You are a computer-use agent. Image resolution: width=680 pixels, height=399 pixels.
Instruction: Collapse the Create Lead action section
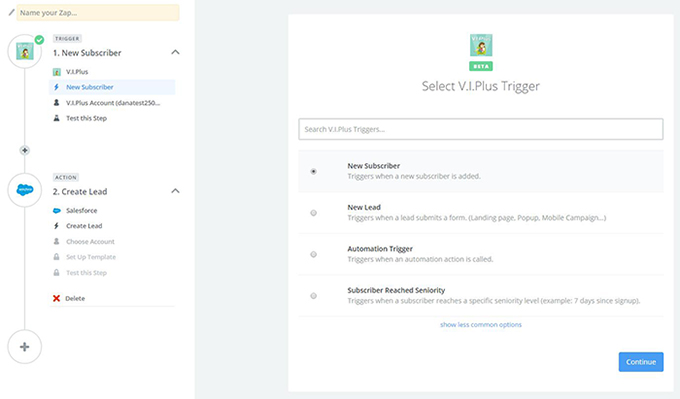click(x=175, y=191)
